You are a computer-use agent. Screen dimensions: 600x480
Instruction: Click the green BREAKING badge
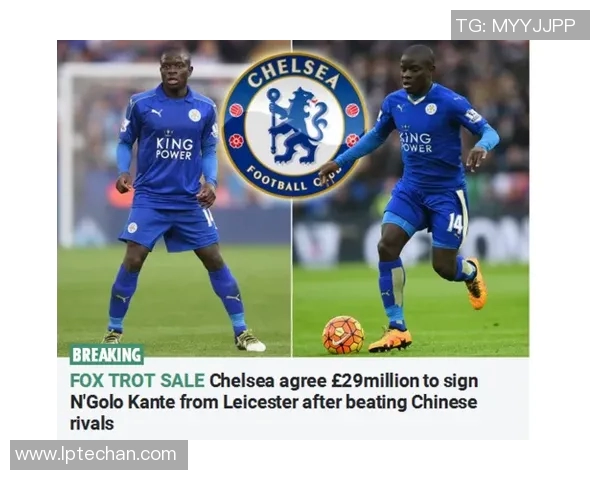(x=107, y=355)
